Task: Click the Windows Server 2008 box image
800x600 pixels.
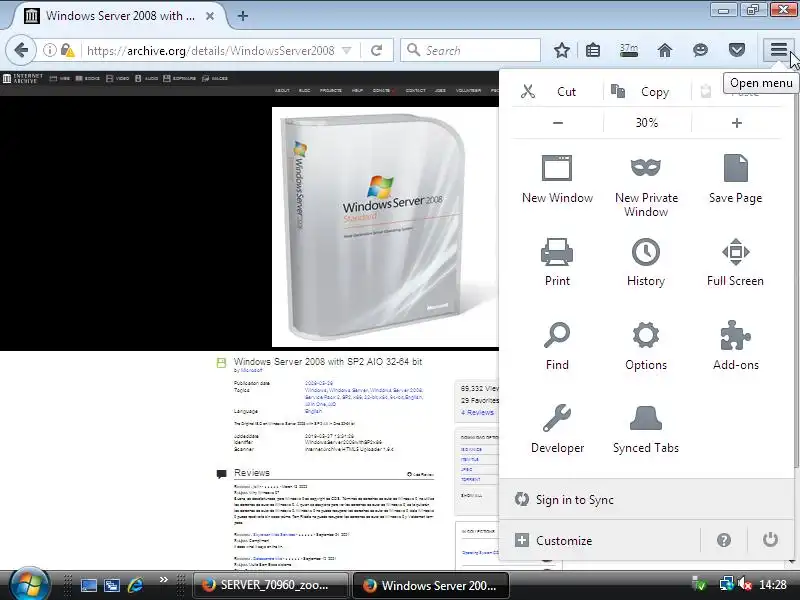Action: click(x=385, y=227)
